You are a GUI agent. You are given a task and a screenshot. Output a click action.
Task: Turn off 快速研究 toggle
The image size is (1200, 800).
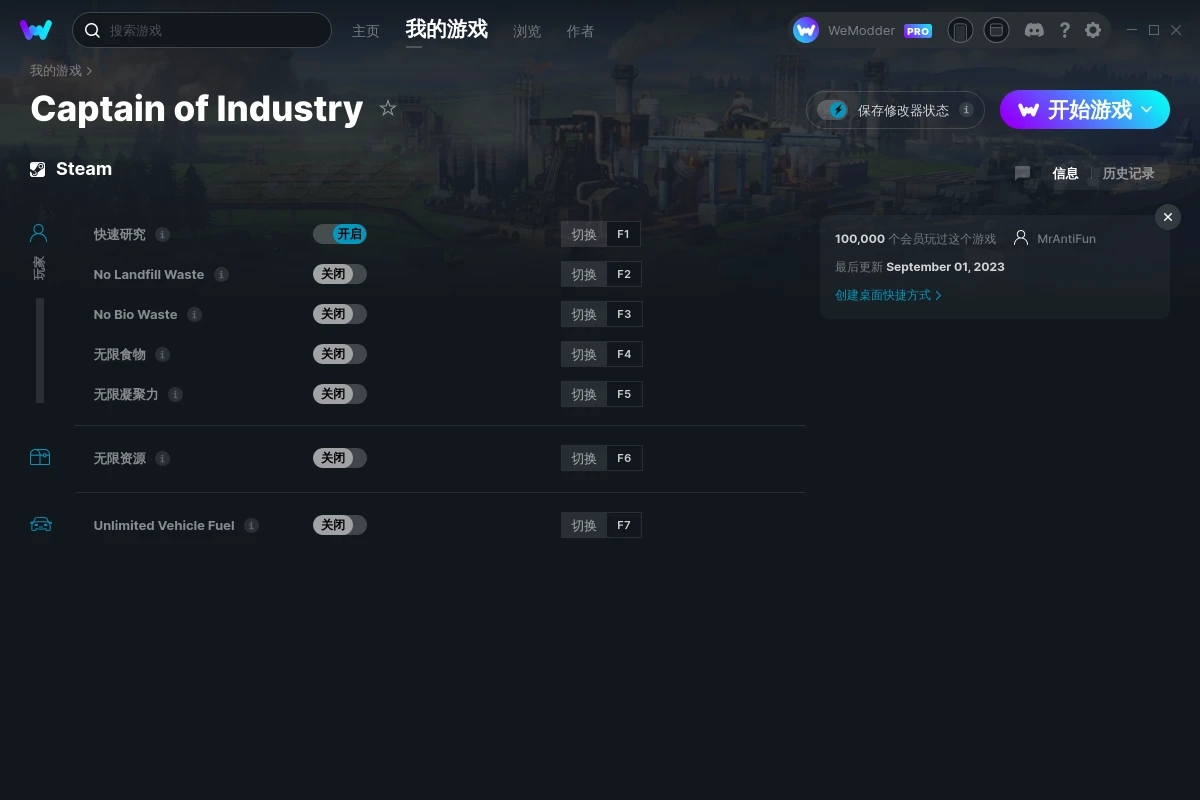340,234
